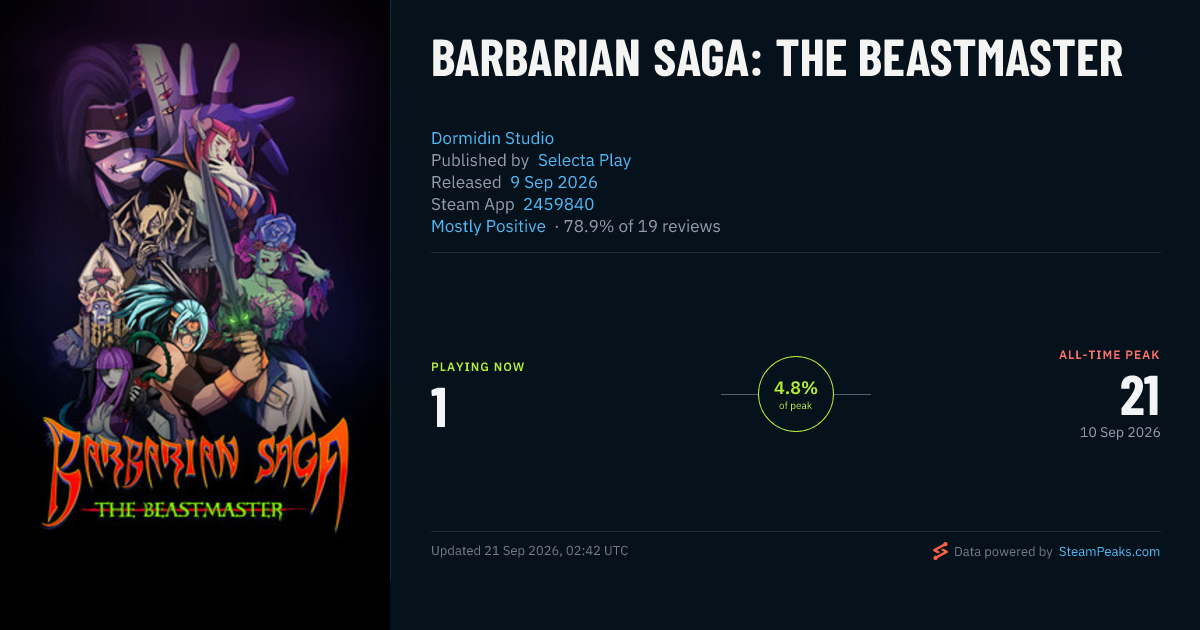
Task: Click the All-Time Peak value 21
Action: coord(1140,396)
